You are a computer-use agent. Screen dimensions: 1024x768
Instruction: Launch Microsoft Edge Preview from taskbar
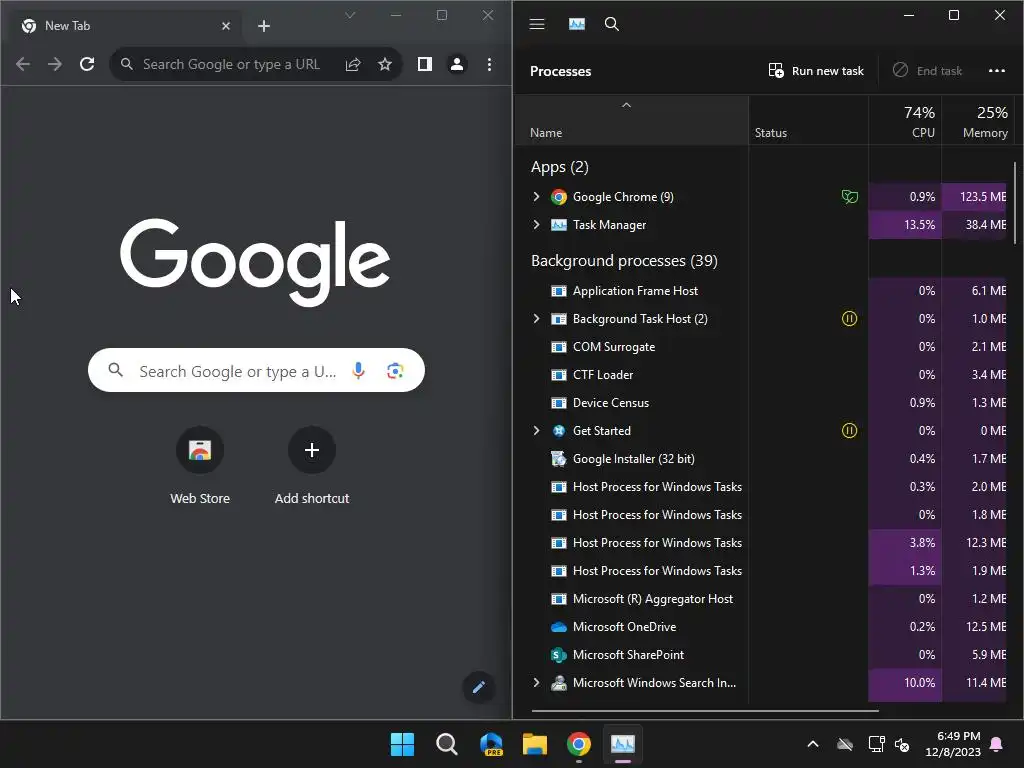(x=491, y=744)
